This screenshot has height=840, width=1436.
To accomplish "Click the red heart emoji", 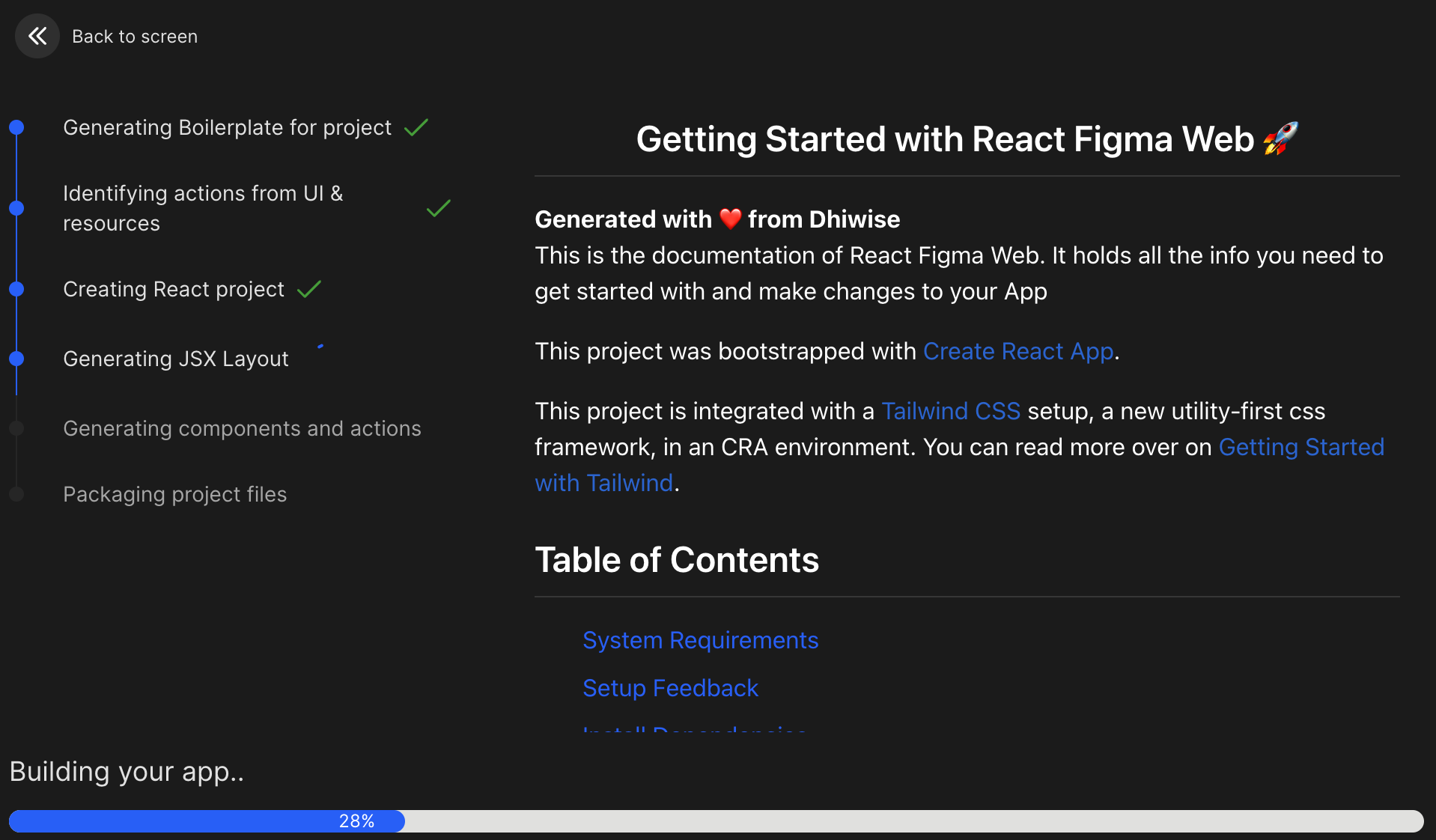I will 730,219.
